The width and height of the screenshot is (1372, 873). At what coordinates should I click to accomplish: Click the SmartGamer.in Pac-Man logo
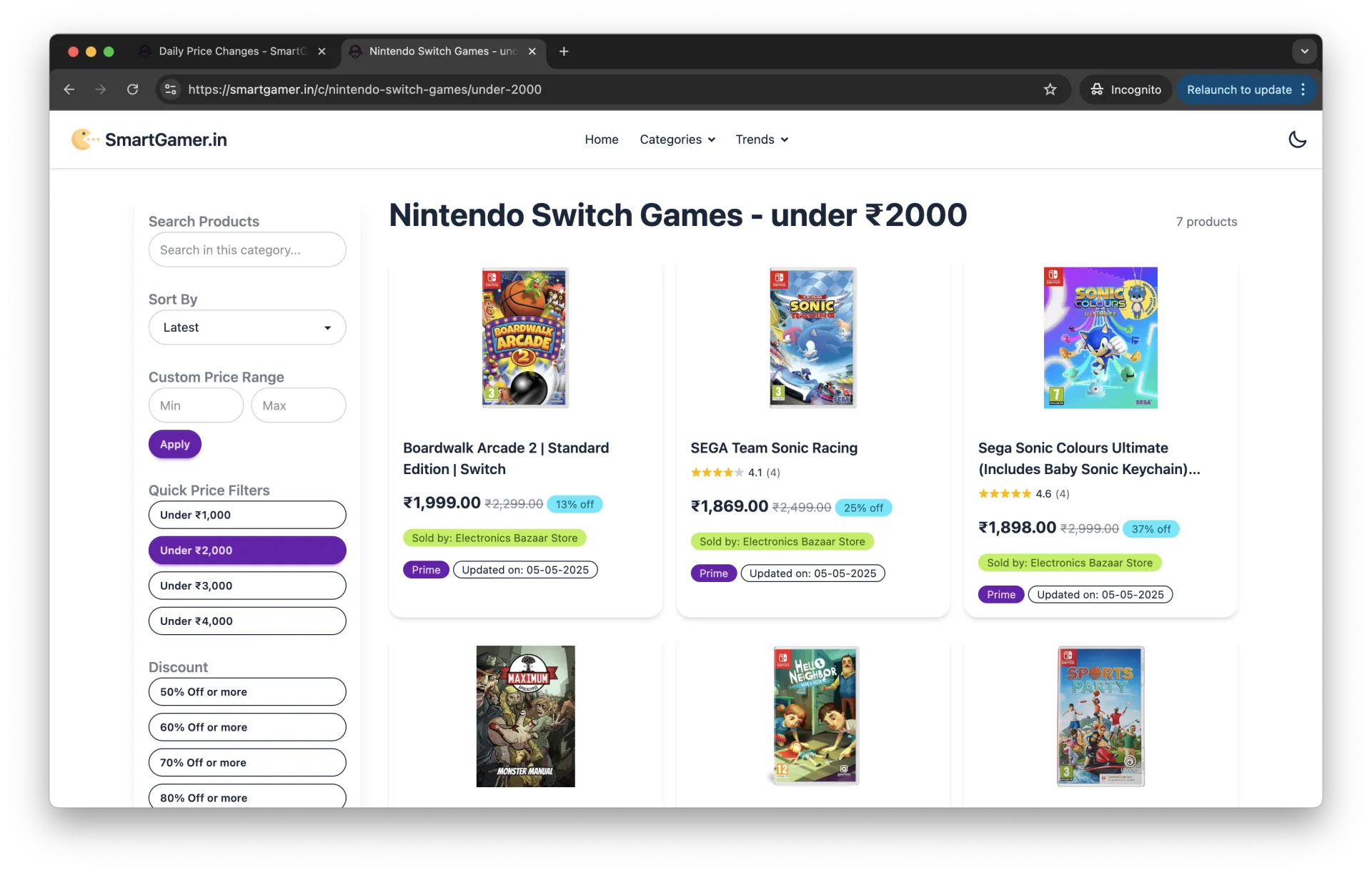tap(84, 139)
